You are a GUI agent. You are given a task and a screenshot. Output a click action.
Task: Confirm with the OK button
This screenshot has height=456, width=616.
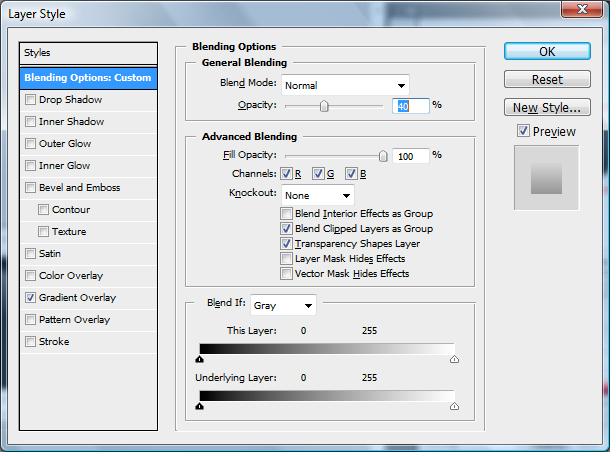coord(547,51)
